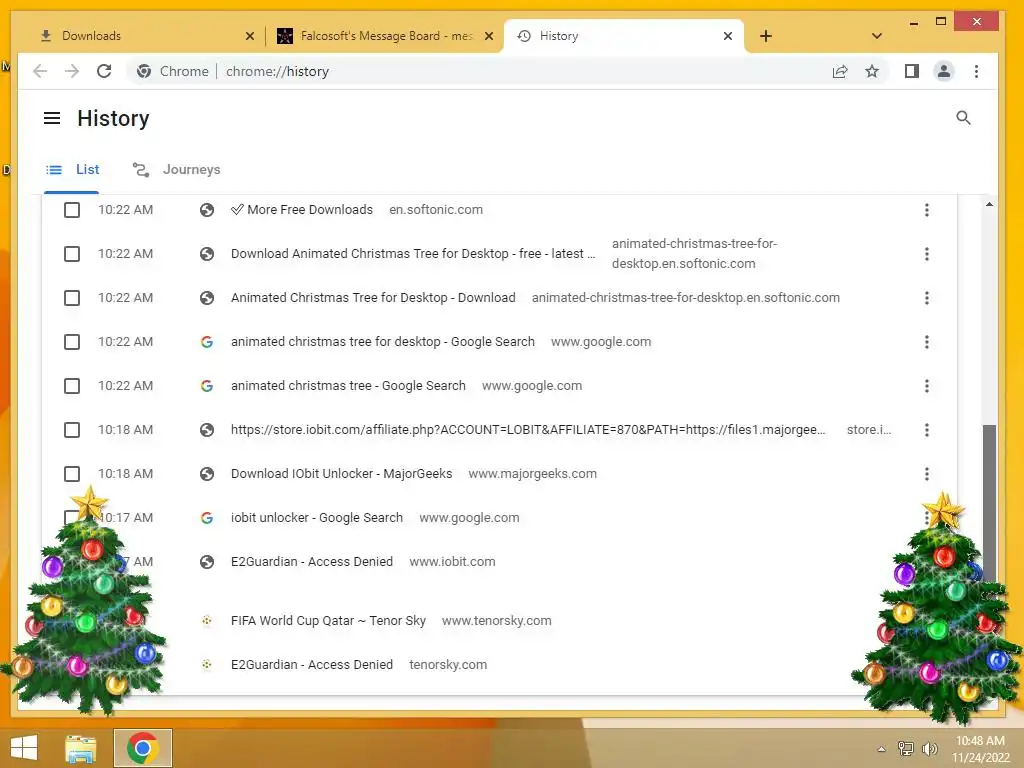Open actions menu for More Free Downloads

point(926,210)
